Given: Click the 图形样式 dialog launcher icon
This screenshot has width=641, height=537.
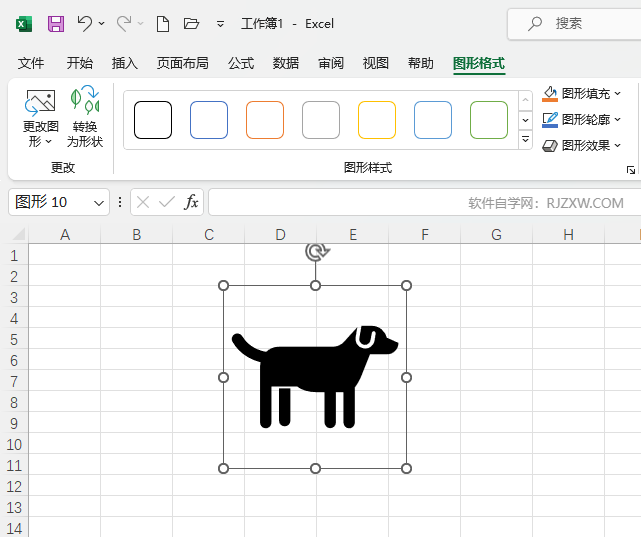Looking at the screenshot, I should (631, 170).
